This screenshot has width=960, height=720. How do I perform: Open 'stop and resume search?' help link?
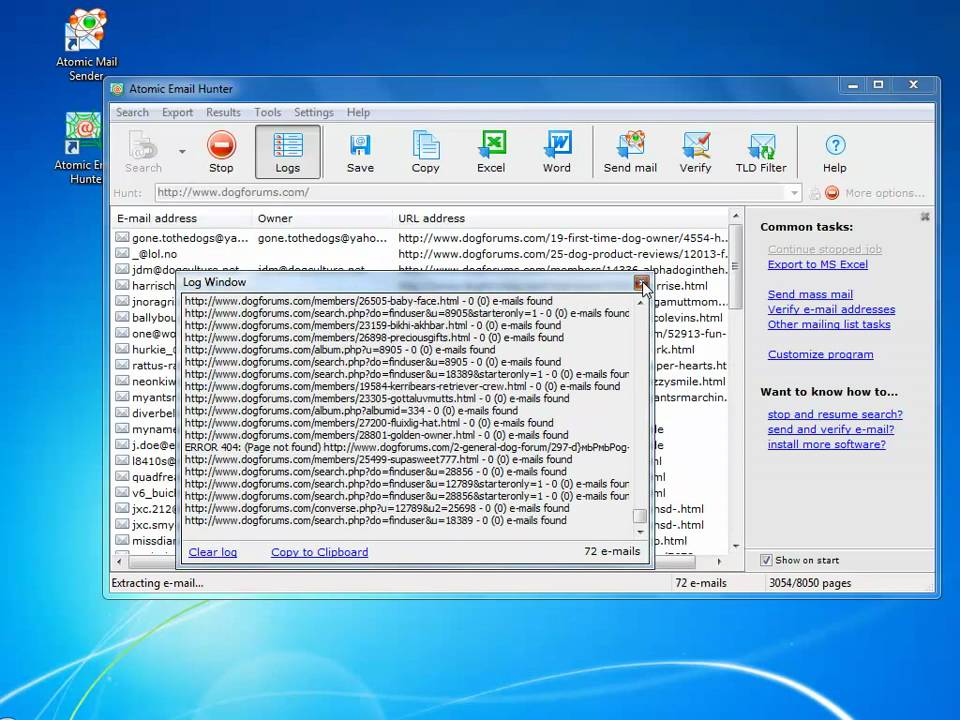point(835,414)
